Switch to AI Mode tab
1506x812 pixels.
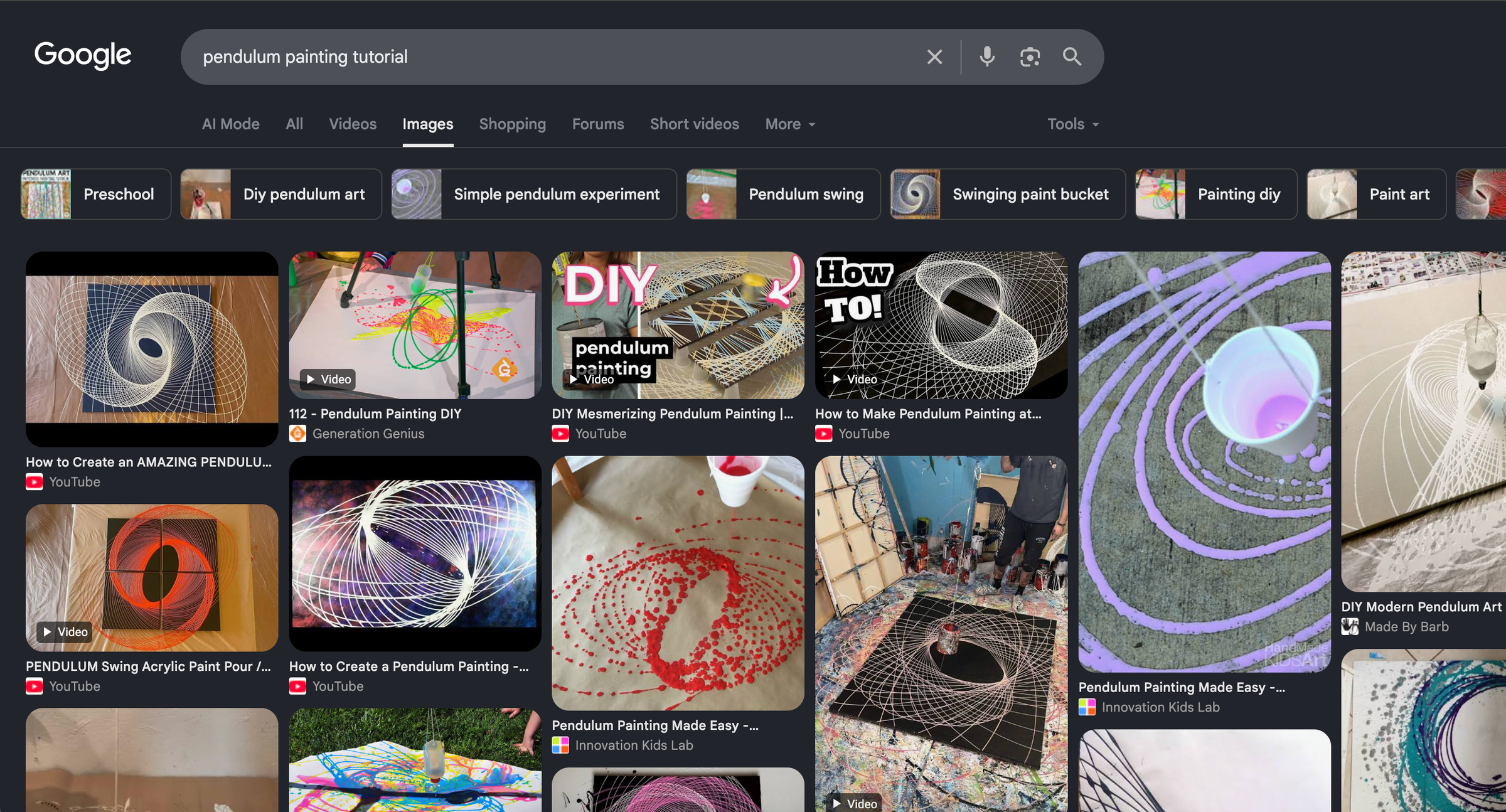click(230, 124)
